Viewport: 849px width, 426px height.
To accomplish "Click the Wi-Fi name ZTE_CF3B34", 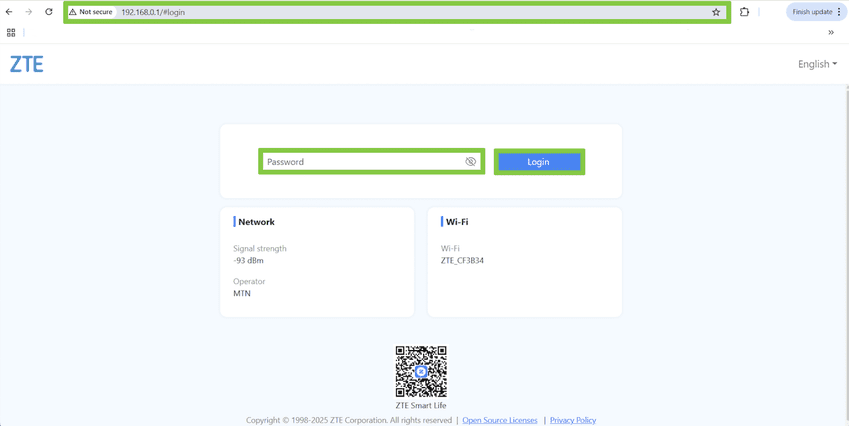I will click(462, 261).
